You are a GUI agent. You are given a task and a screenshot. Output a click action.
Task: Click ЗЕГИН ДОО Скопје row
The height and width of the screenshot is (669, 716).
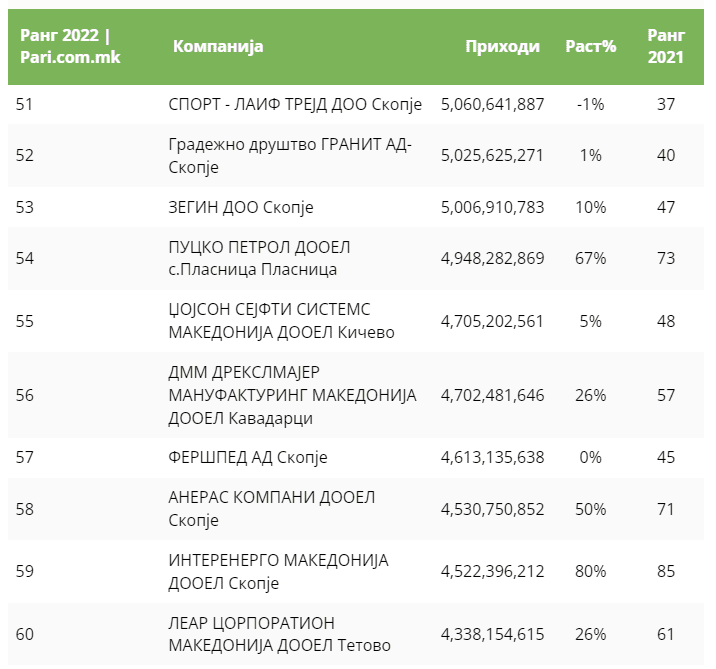pyautogui.click(x=241, y=207)
